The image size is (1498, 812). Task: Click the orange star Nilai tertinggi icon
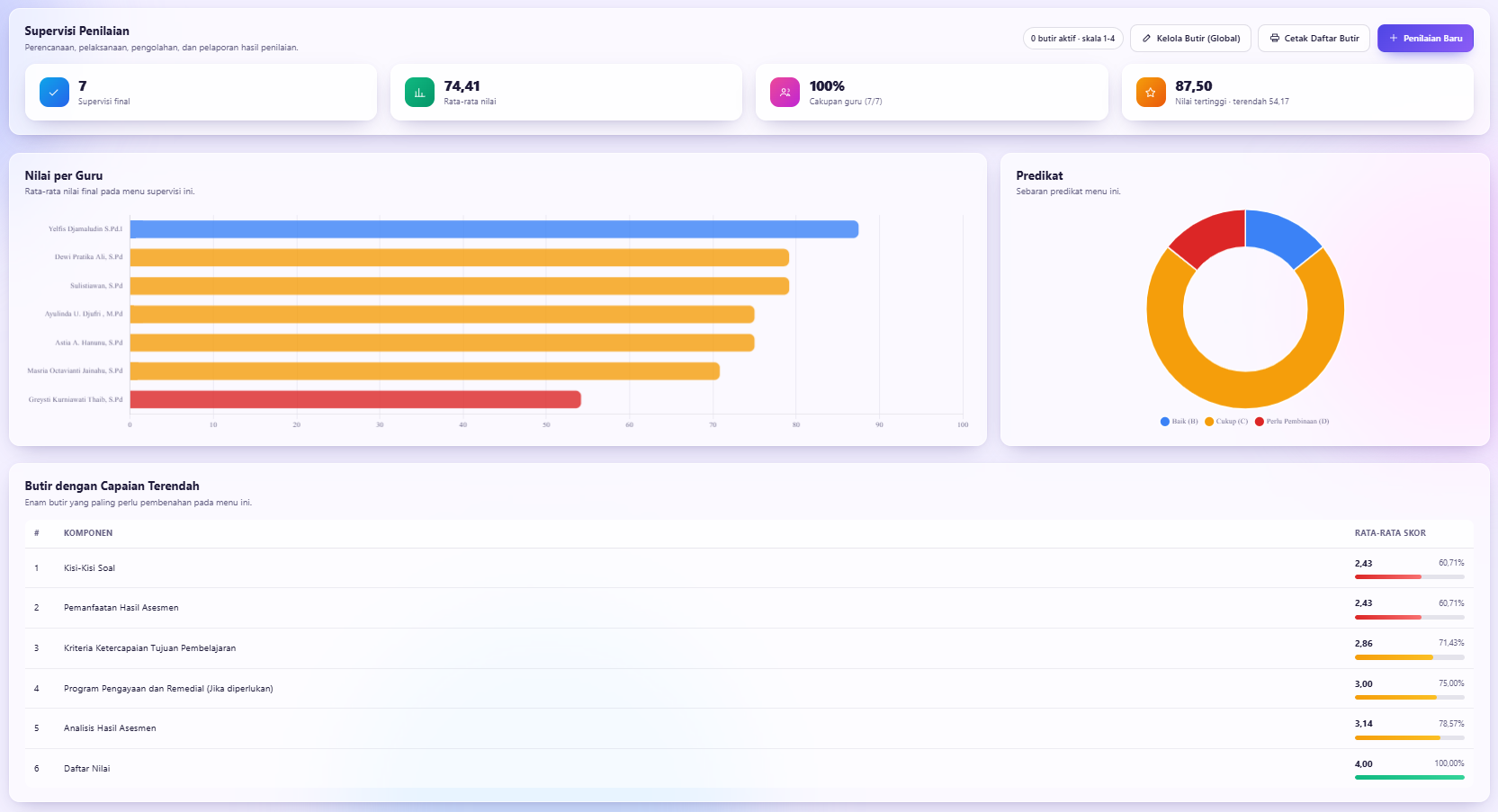(x=1151, y=92)
